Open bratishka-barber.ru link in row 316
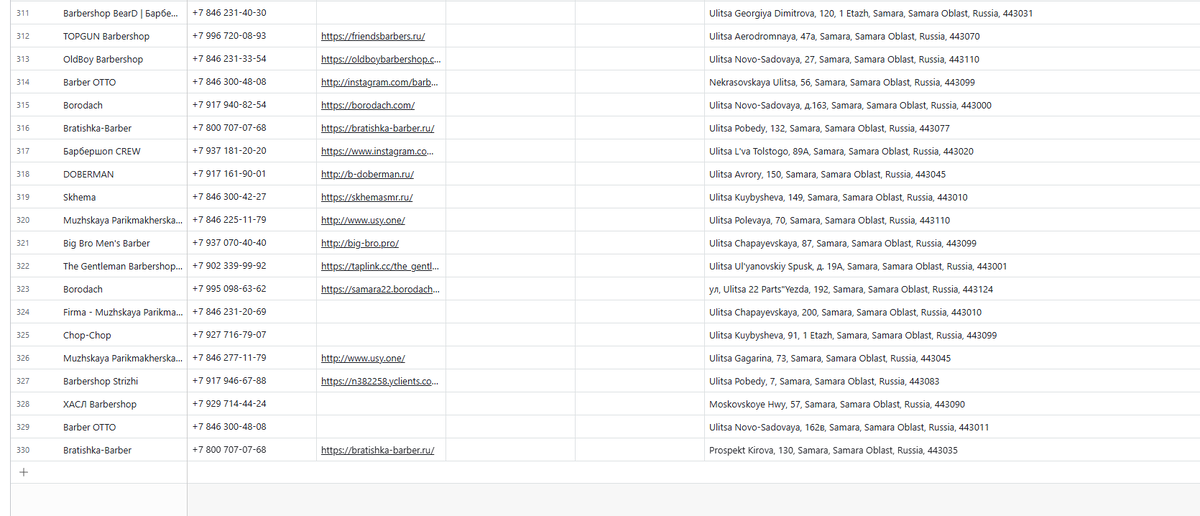This screenshot has height=516, width=1200. 378,128
